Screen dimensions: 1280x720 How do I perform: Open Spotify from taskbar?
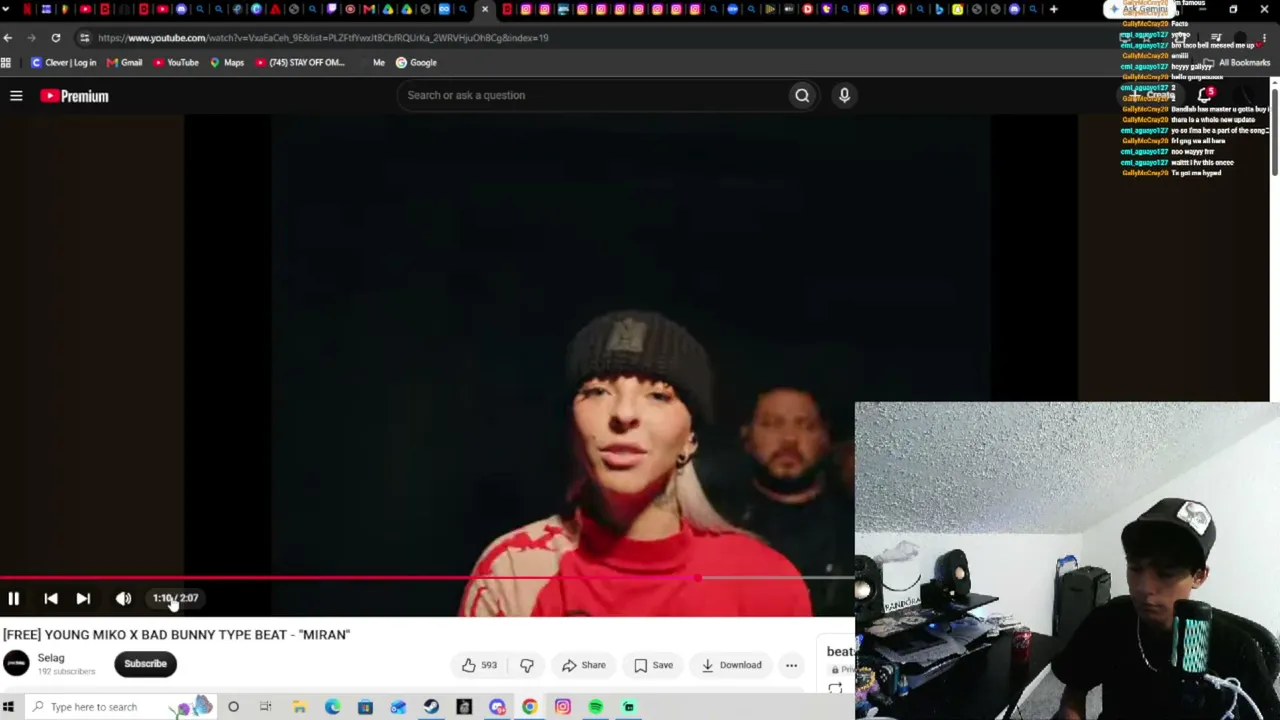click(x=596, y=707)
